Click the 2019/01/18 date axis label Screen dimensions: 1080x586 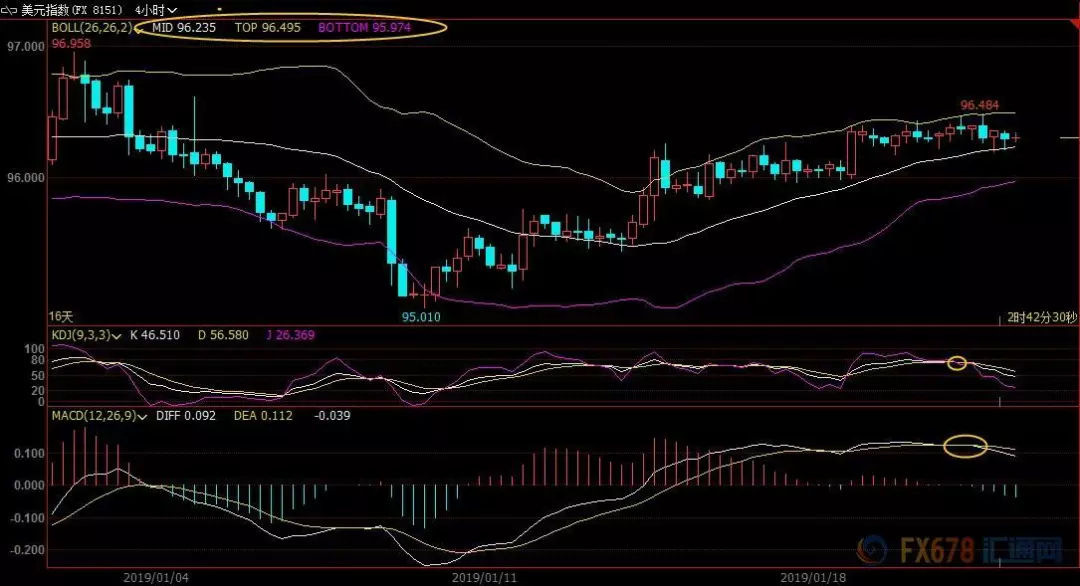(811, 577)
